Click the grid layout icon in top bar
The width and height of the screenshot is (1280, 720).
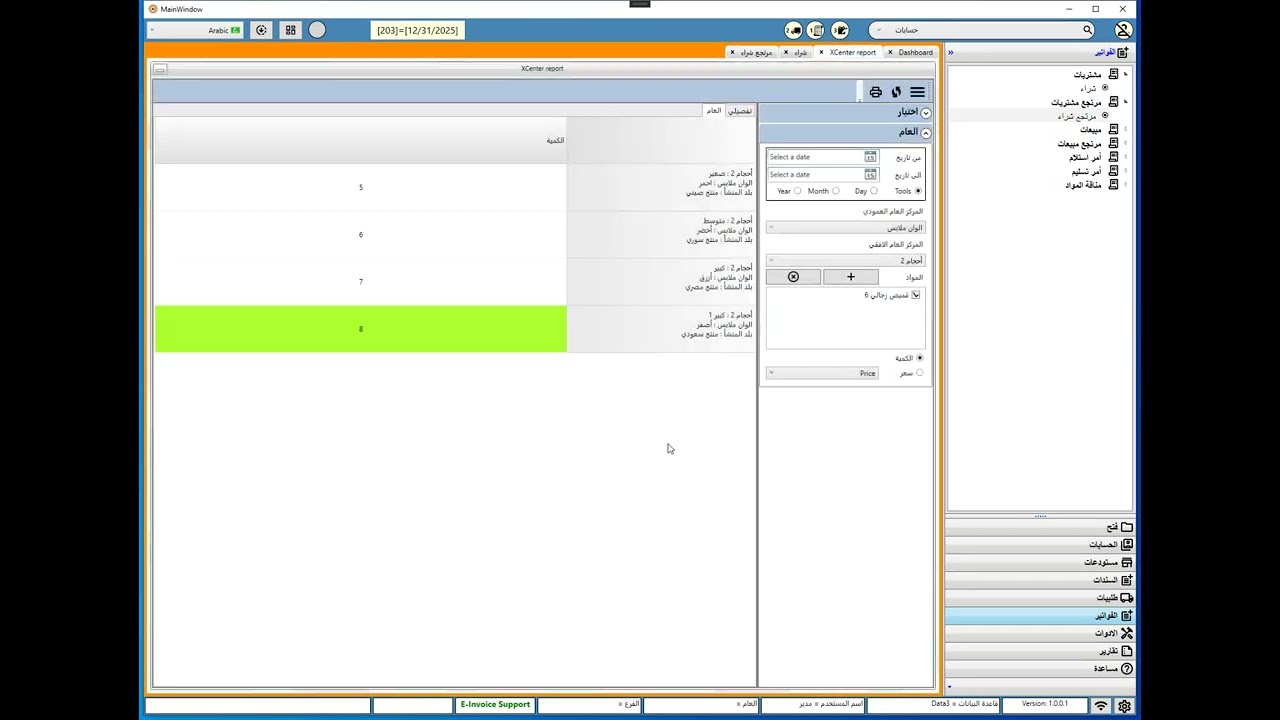(290, 30)
